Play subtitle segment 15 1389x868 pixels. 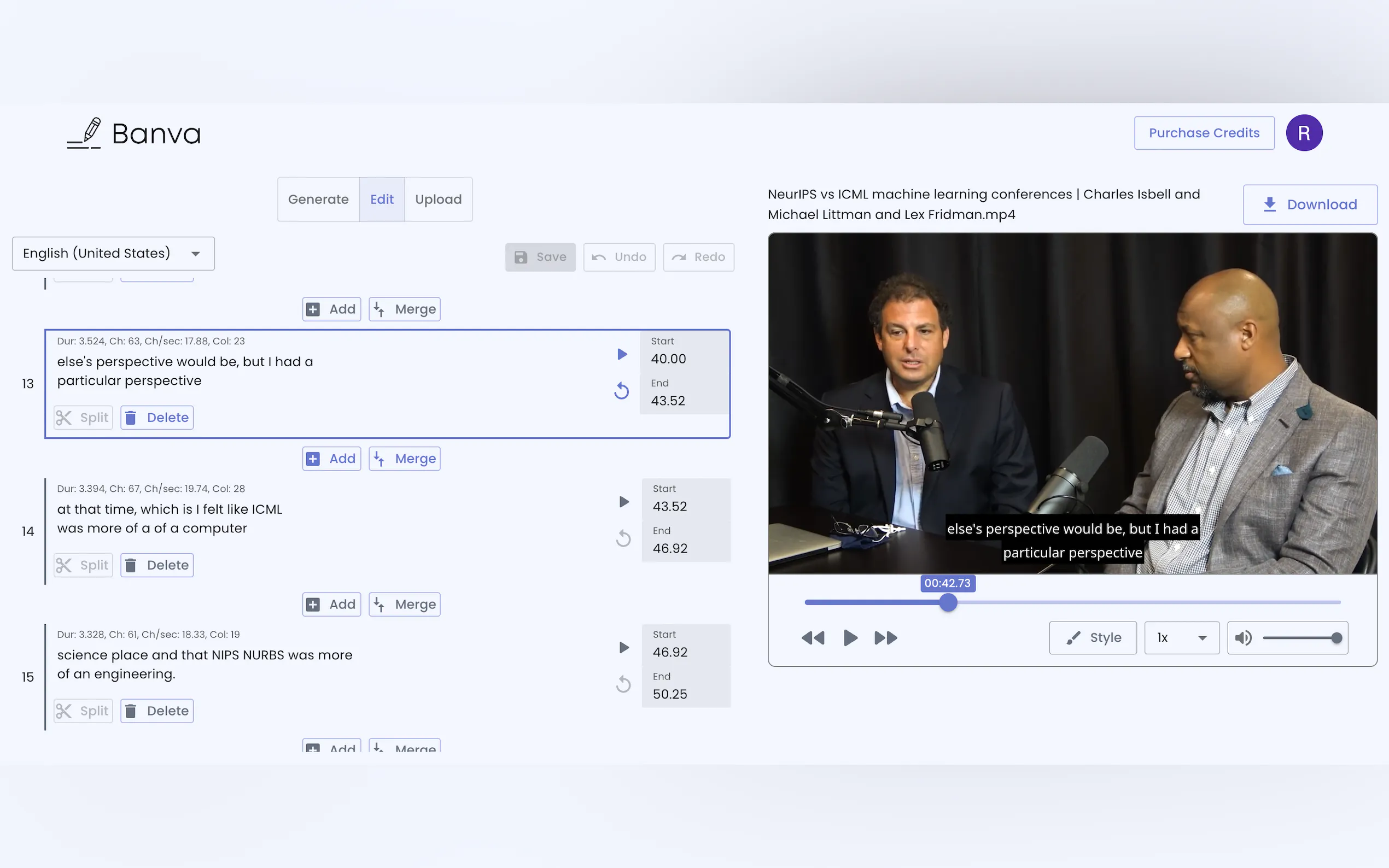tap(623, 648)
